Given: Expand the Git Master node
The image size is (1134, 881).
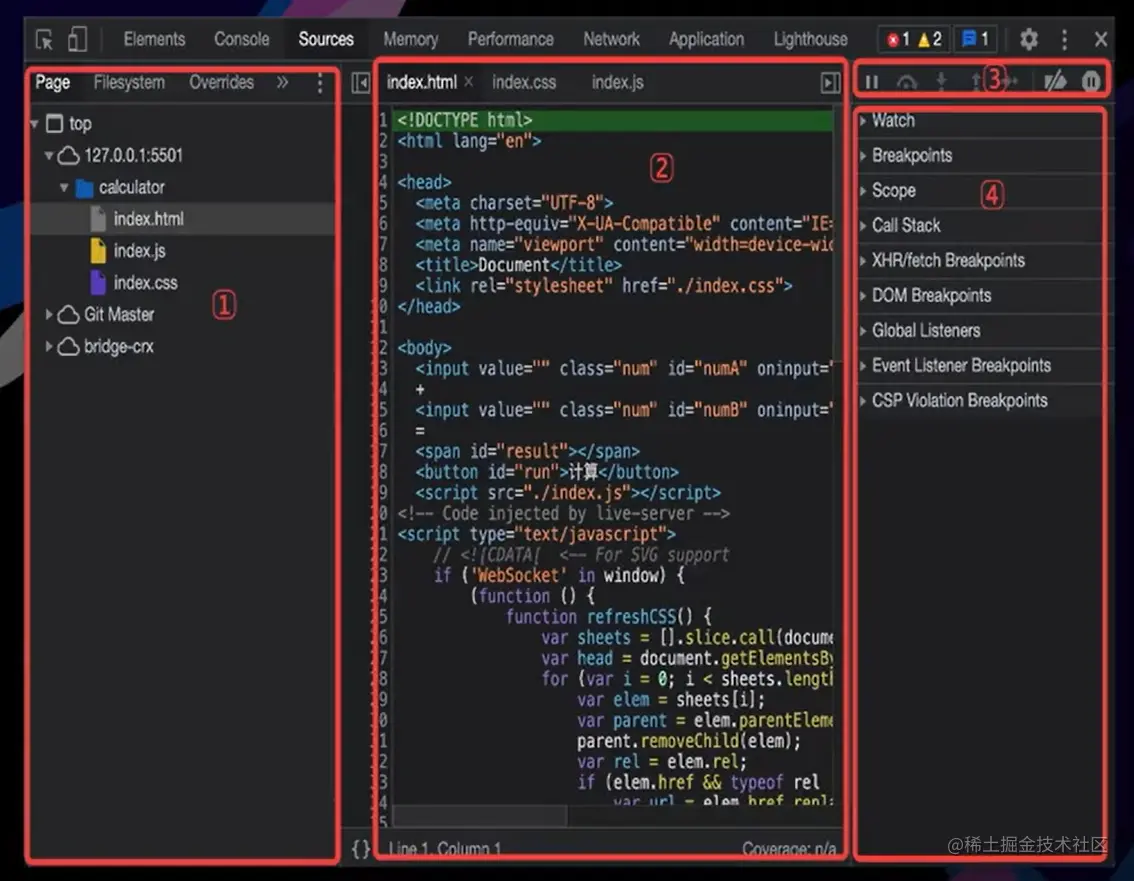Looking at the screenshot, I should [x=48, y=315].
